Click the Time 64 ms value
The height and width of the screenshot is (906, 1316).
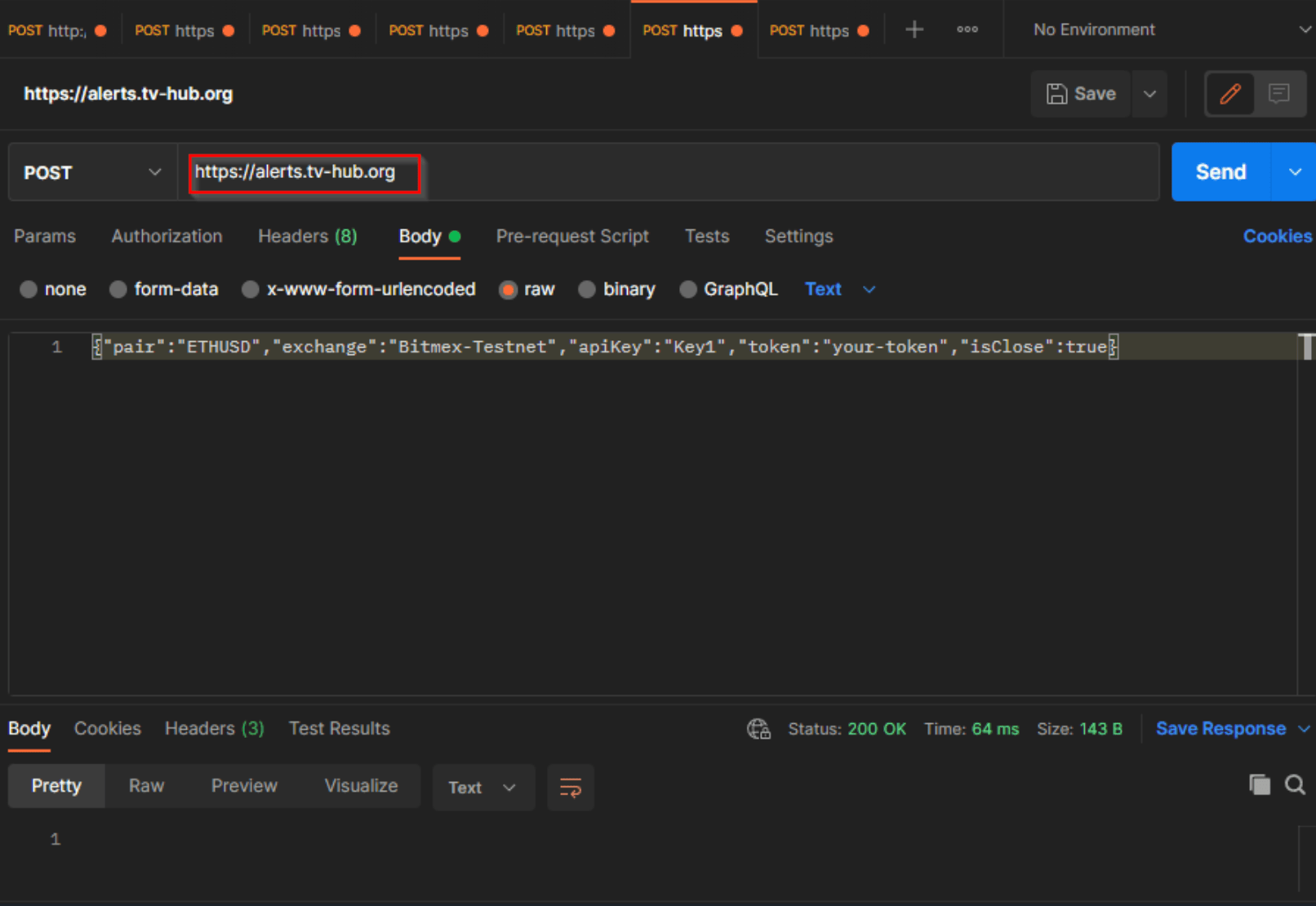(995, 729)
